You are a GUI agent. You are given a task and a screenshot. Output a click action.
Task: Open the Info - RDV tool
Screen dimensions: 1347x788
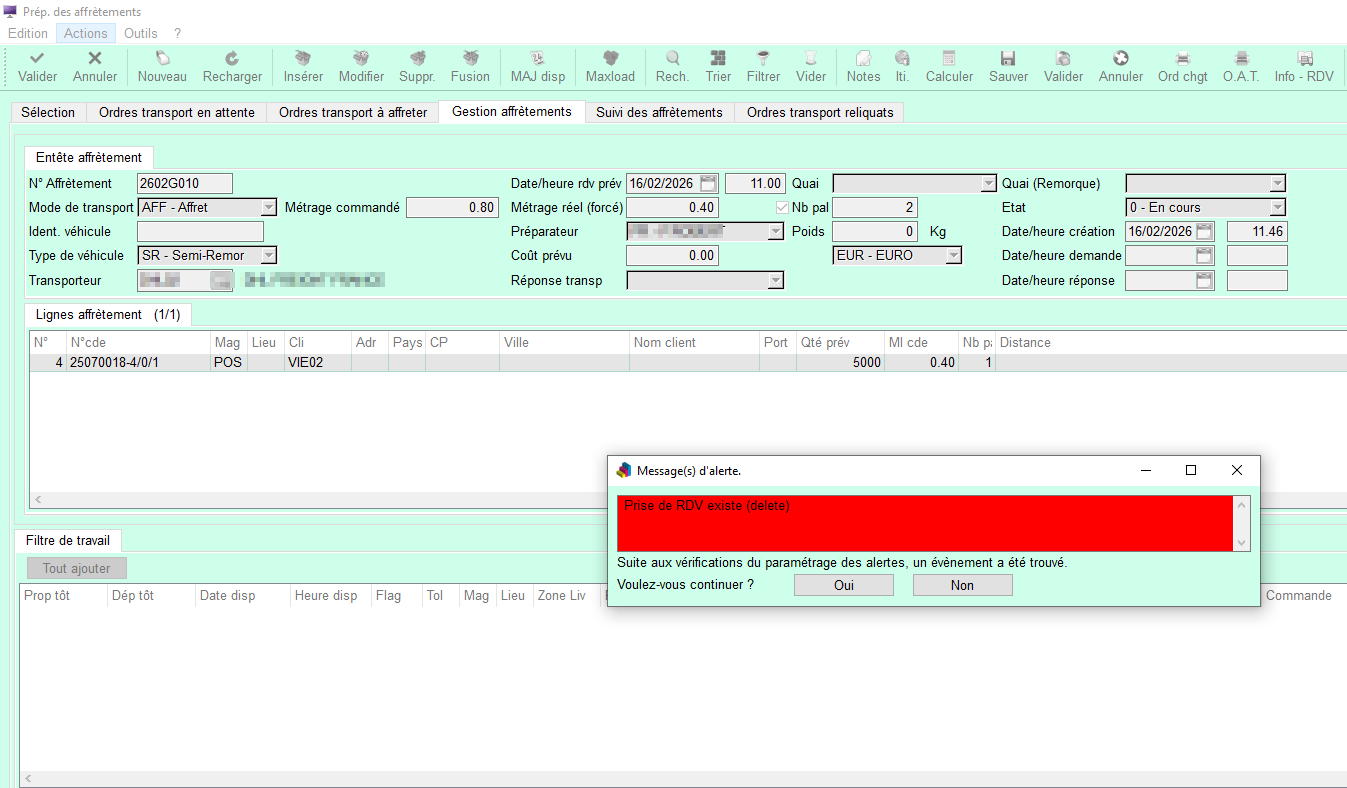click(x=1304, y=59)
